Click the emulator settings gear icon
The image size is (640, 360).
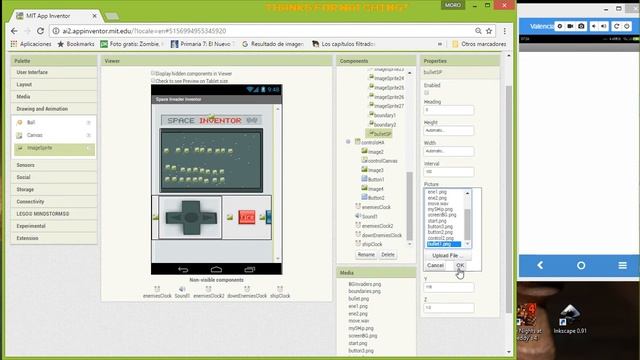coord(560,26)
